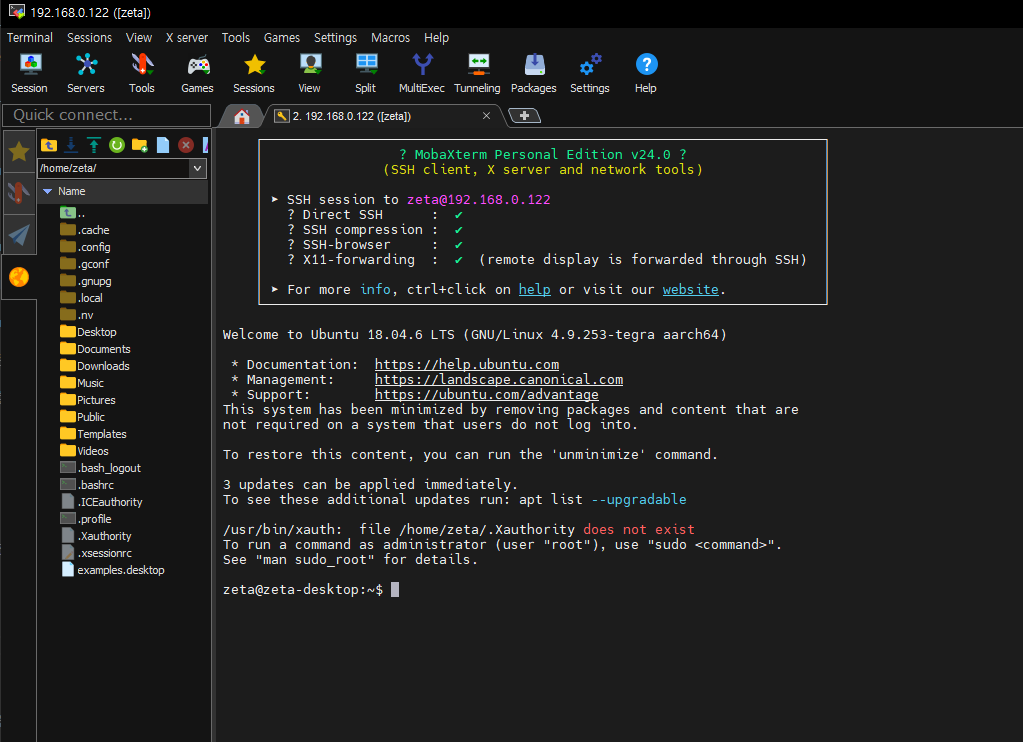Switch to the 2. 192.168.0.122 tab
The width and height of the screenshot is (1023, 742).
coord(385,116)
